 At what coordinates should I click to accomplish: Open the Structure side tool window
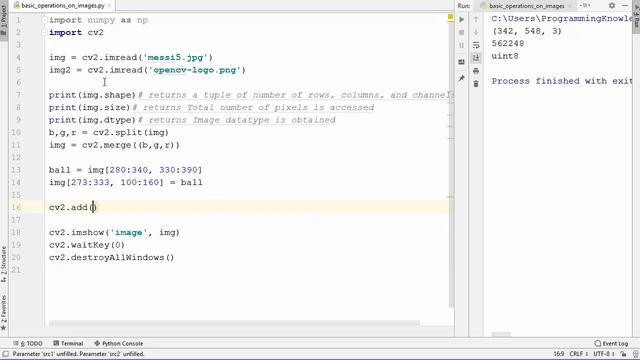[x=4, y=264]
